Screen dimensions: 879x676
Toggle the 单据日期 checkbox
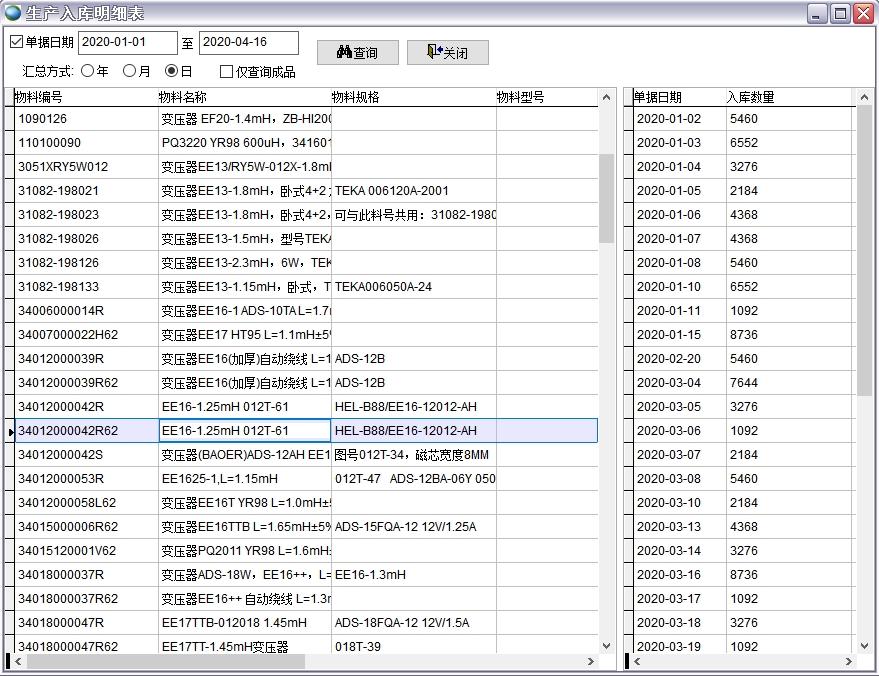point(16,42)
